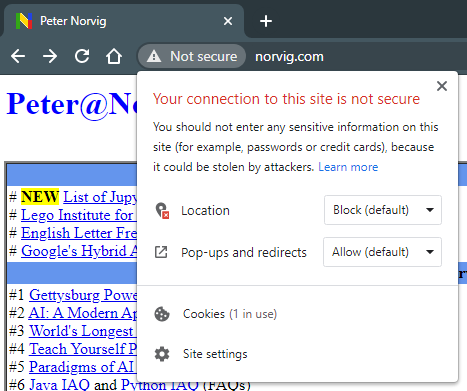Click the Peter@Norvig page heading
The width and height of the screenshot is (467, 391).
pyautogui.click(x=72, y=104)
